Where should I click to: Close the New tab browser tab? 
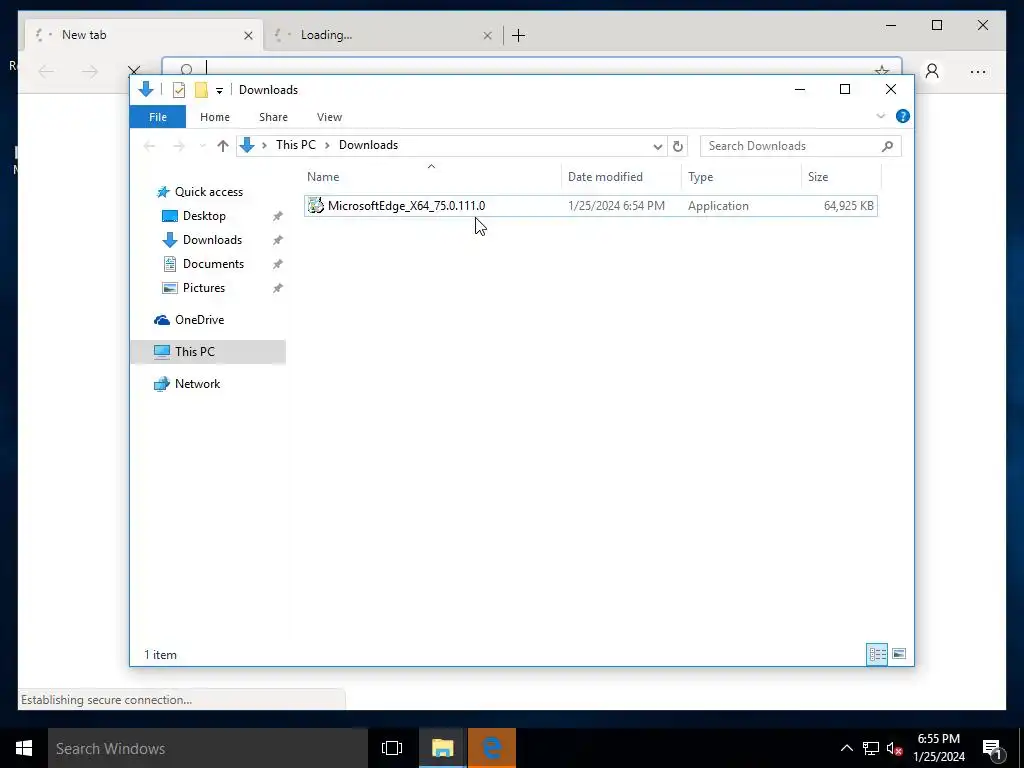[248, 35]
